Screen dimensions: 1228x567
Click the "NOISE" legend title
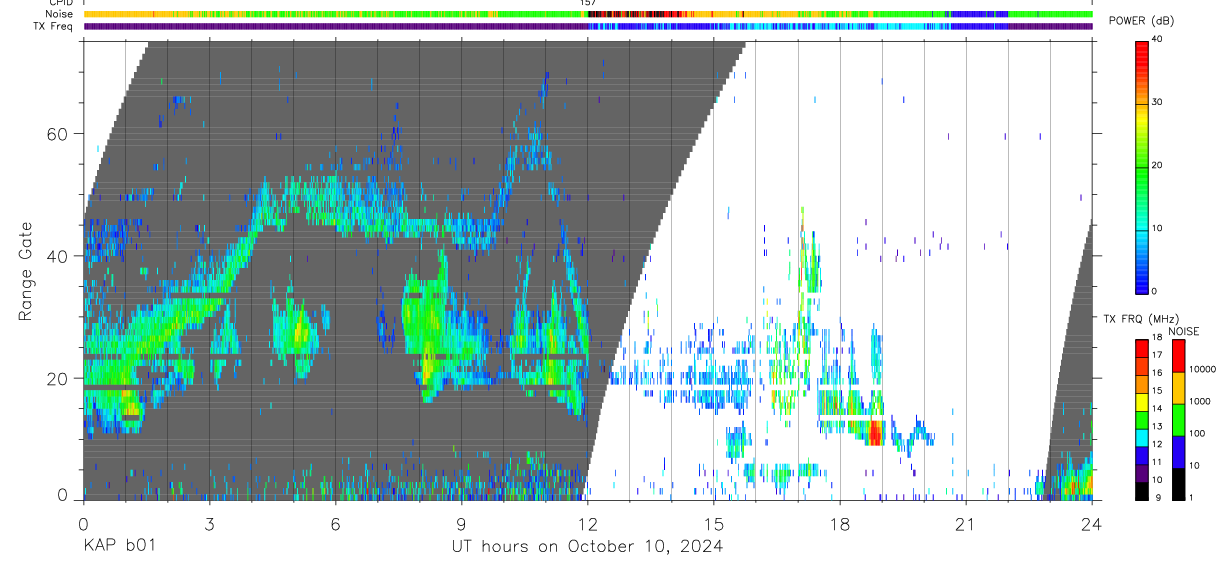[1184, 331]
